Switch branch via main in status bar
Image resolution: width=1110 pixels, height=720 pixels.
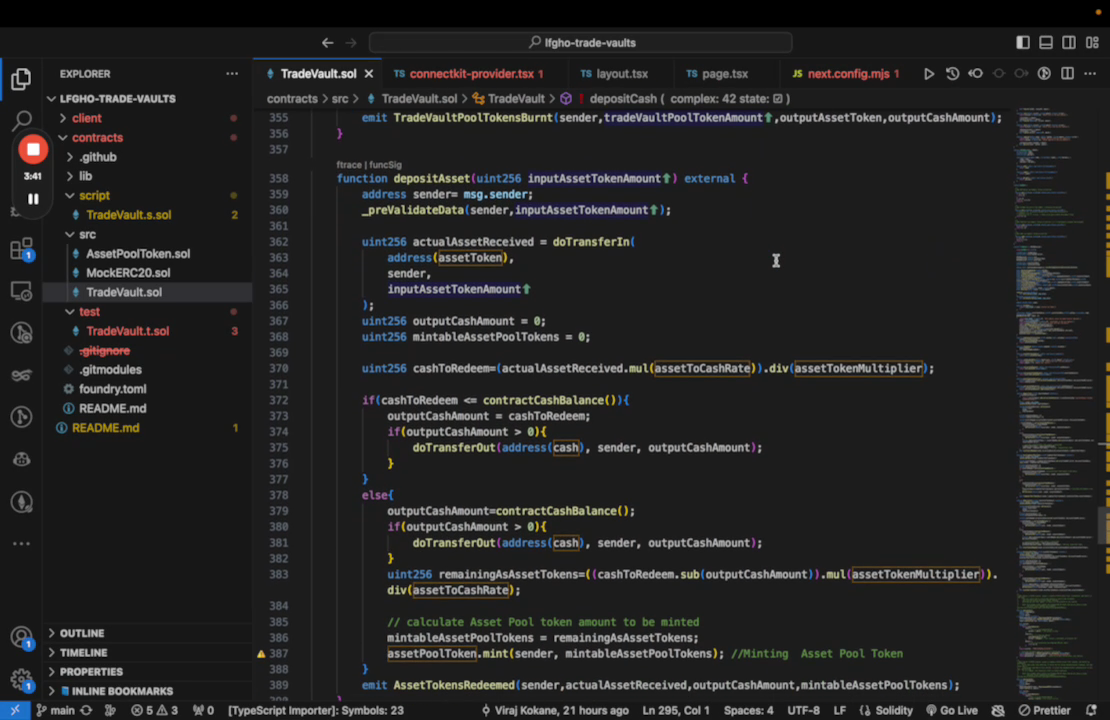coord(56,710)
